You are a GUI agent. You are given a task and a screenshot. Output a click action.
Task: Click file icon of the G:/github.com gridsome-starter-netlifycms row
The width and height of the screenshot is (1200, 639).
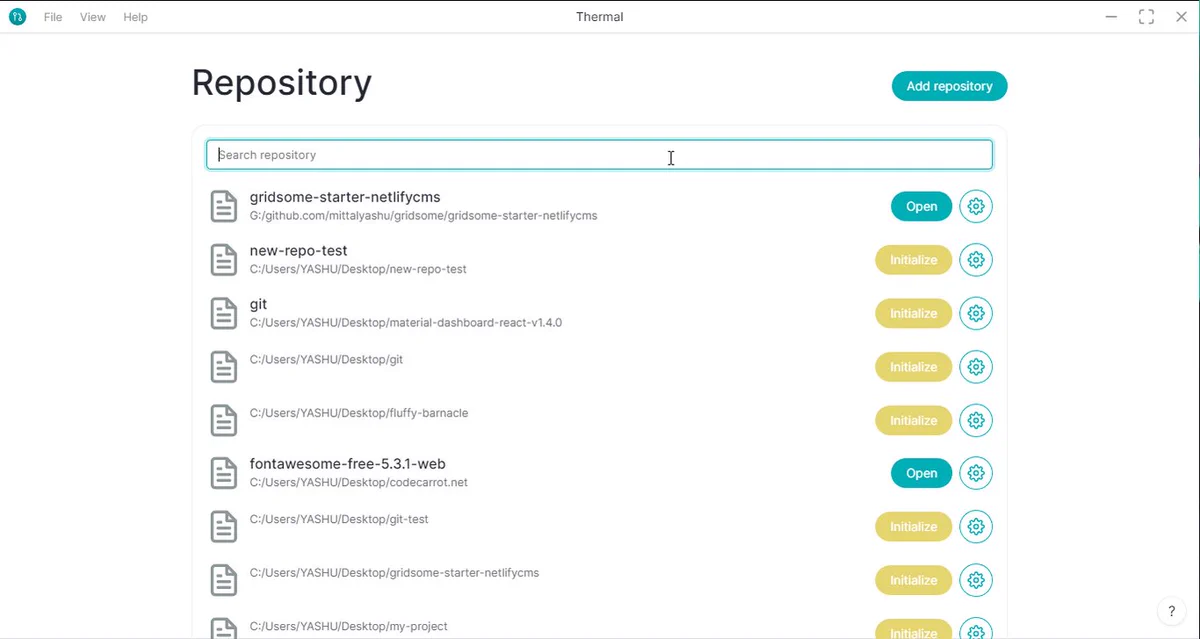(x=224, y=207)
